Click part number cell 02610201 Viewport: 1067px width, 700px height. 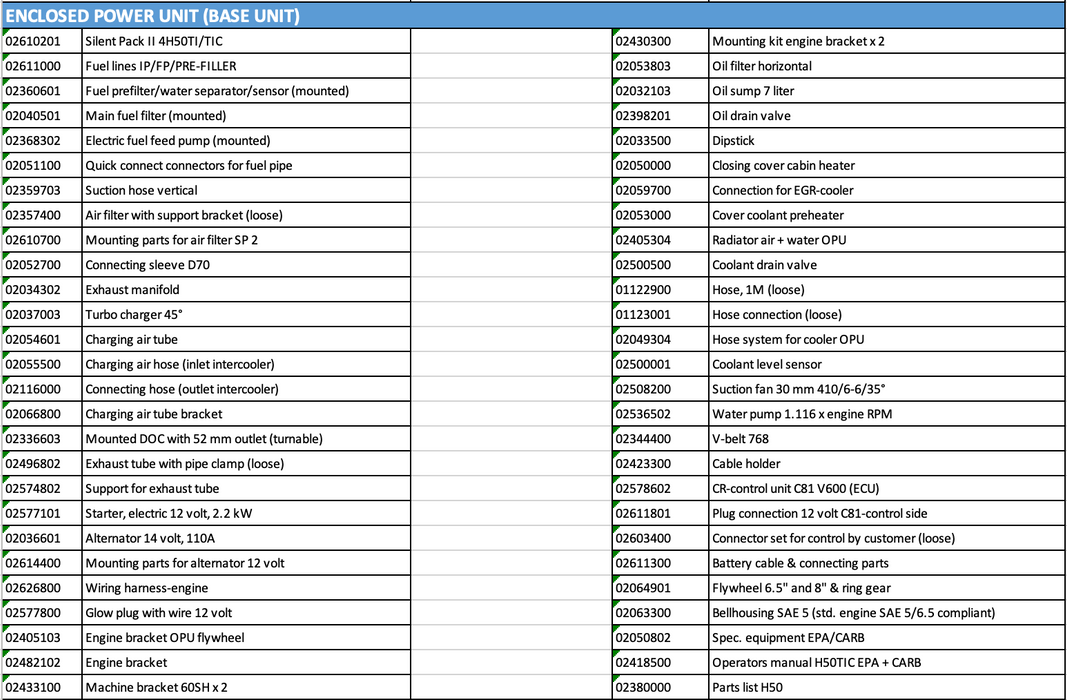(40, 42)
